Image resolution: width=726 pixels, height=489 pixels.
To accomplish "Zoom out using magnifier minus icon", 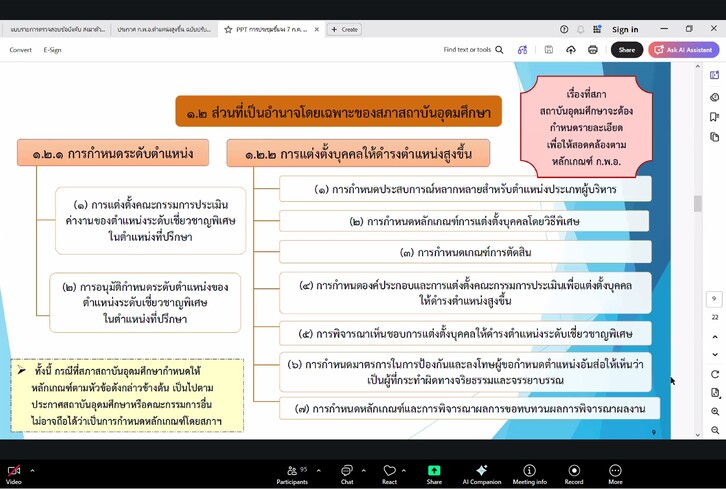I will 715,430.
